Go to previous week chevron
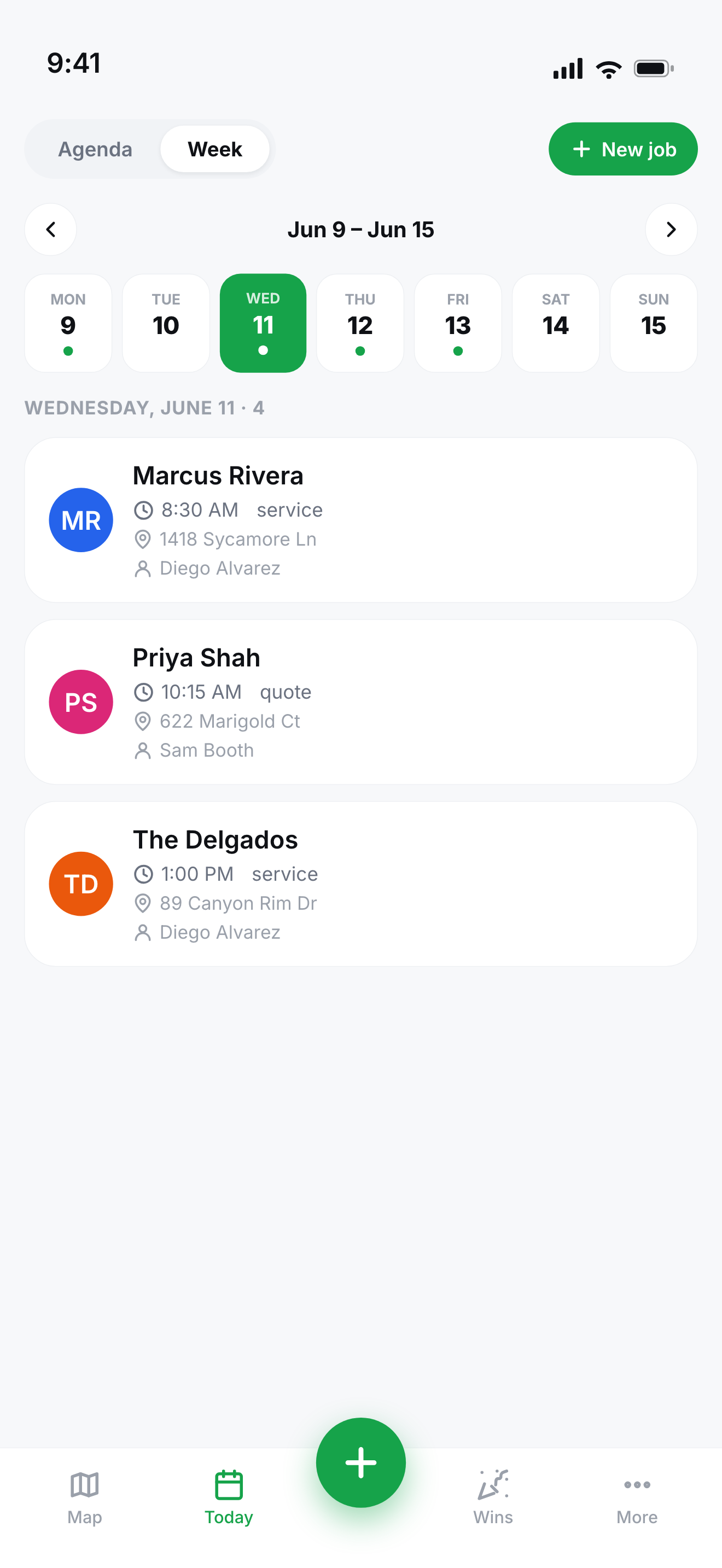Screen dimensions: 722x1568 [x=50, y=230]
